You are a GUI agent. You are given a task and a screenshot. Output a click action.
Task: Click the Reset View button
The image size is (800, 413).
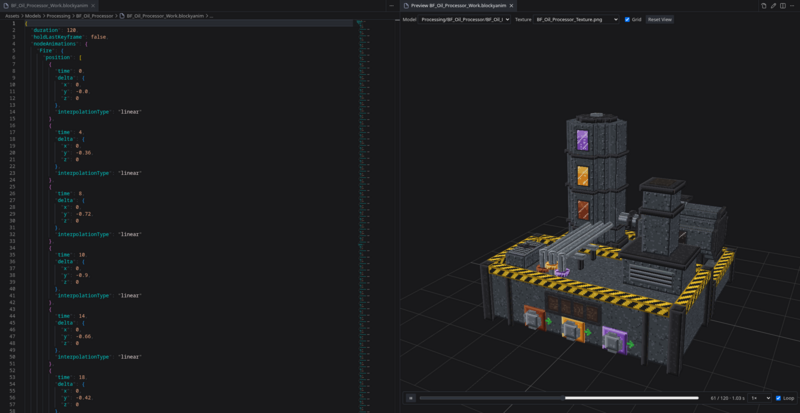tap(660, 19)
